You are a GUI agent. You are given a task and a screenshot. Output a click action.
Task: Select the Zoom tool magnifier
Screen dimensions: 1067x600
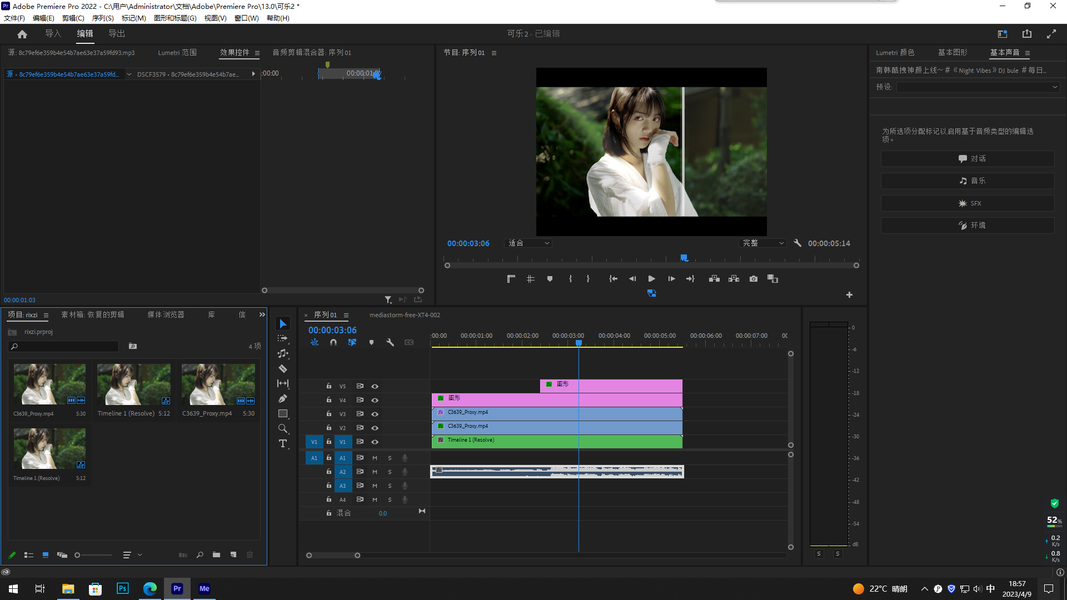tap(283, 429)
